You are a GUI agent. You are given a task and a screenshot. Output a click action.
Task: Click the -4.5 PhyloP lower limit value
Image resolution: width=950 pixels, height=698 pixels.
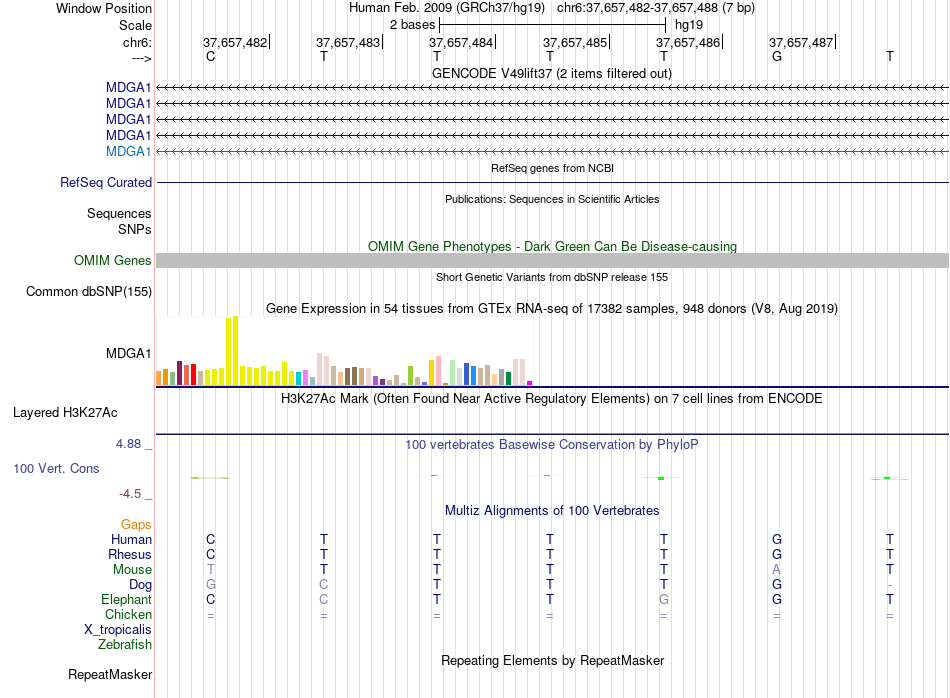pos(130,494)
